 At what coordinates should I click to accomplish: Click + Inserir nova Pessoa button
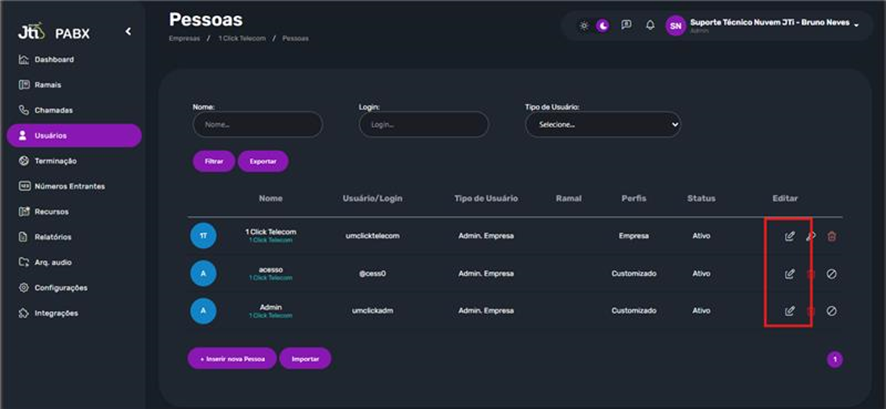tap(232, 358)
